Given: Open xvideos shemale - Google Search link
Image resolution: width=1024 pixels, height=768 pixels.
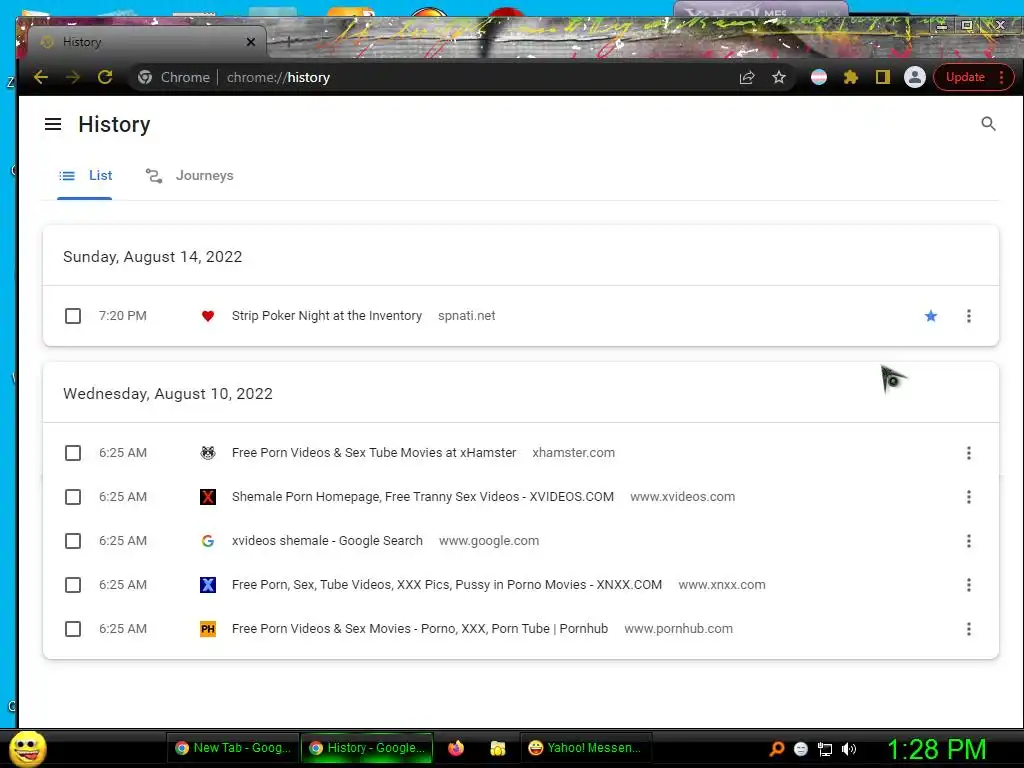Looking at the screenshot, I should tap(327, 541).
